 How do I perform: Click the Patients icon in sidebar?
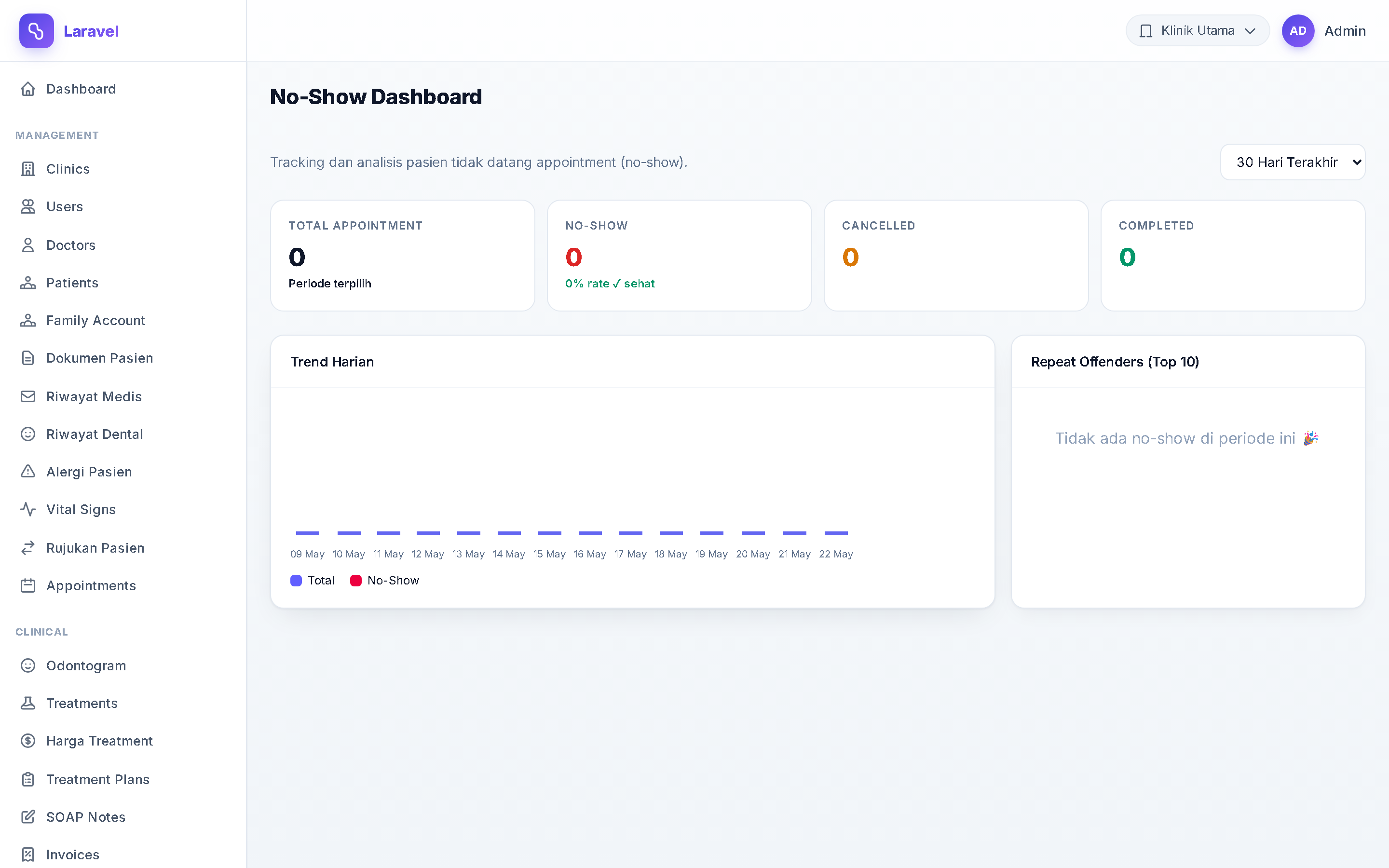point(28,283)
